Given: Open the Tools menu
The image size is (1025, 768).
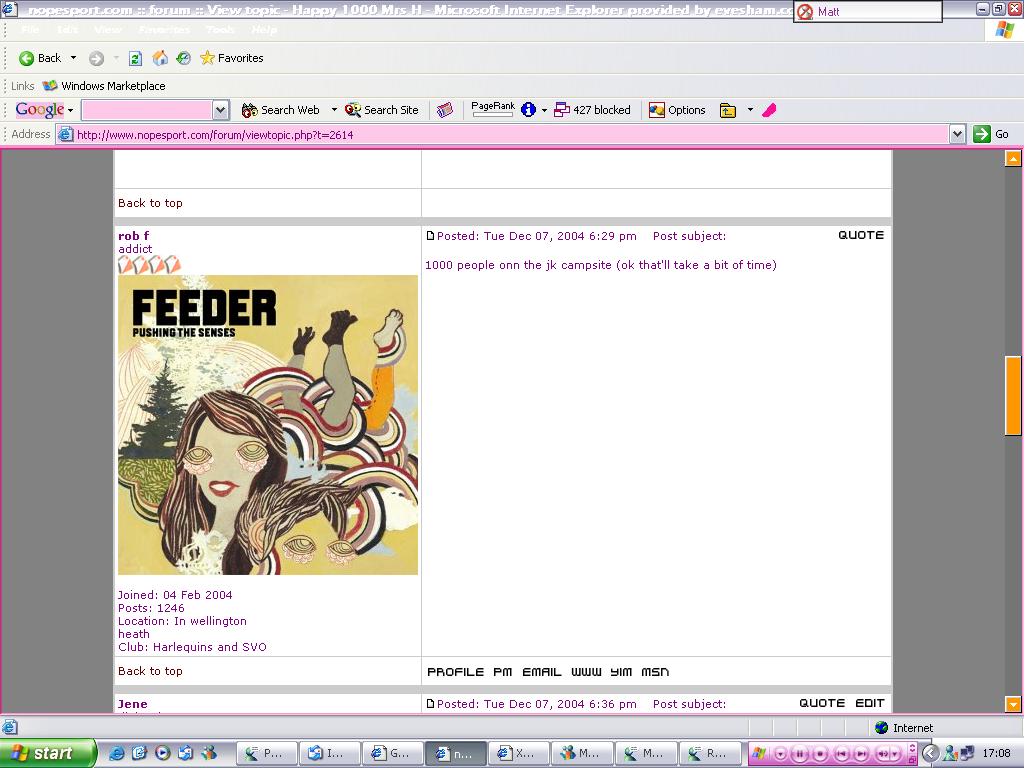Looking at the screenshot, I should tap(220, 30).
